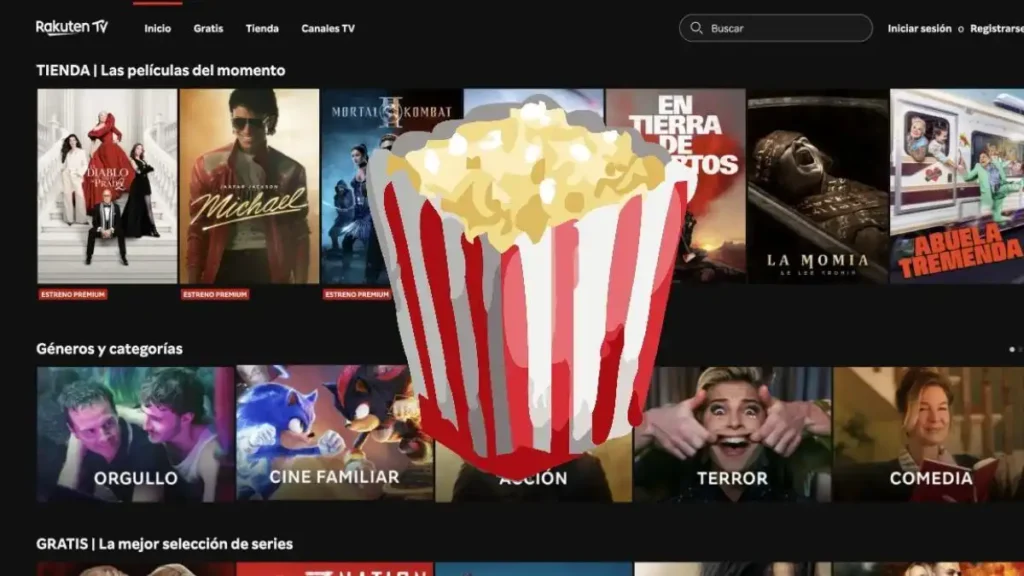
Task: Click the Géneros y categorías heading
Action: pos(109,349)
